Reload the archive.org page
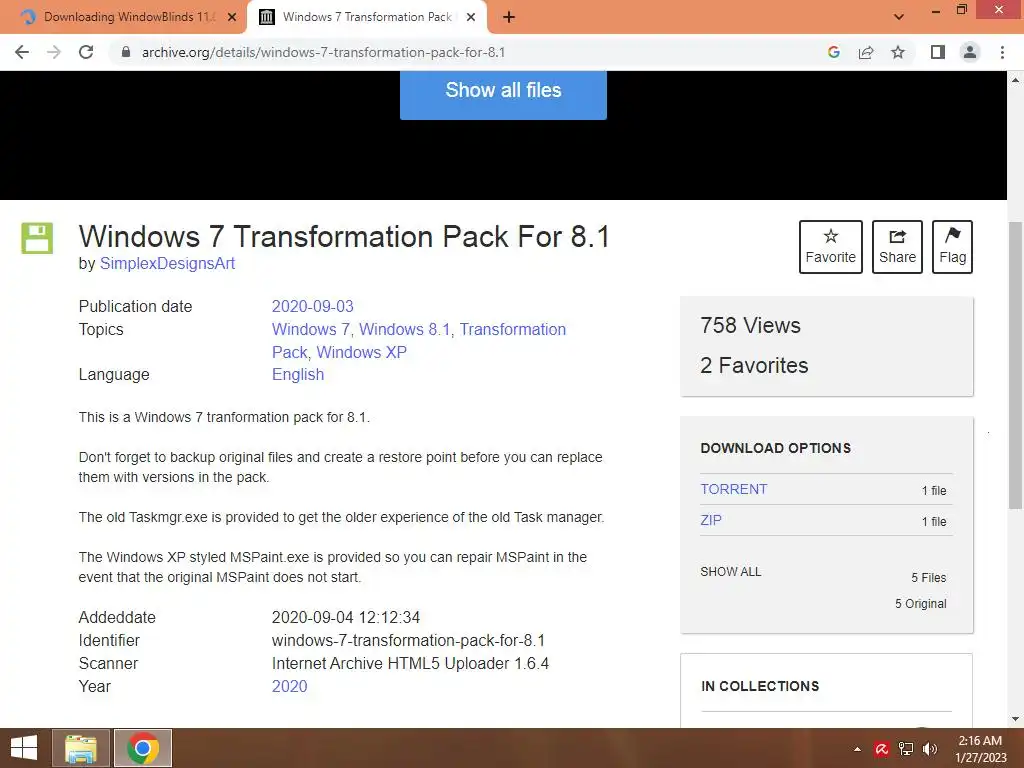 pos(86,52)
